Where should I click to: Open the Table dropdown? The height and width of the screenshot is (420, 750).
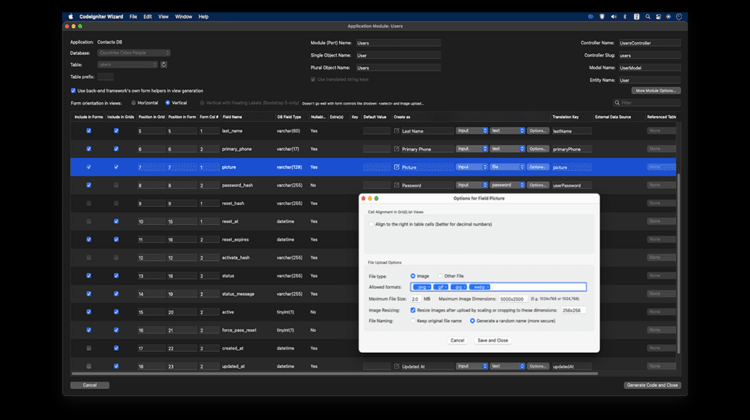(x=128, y=65)
